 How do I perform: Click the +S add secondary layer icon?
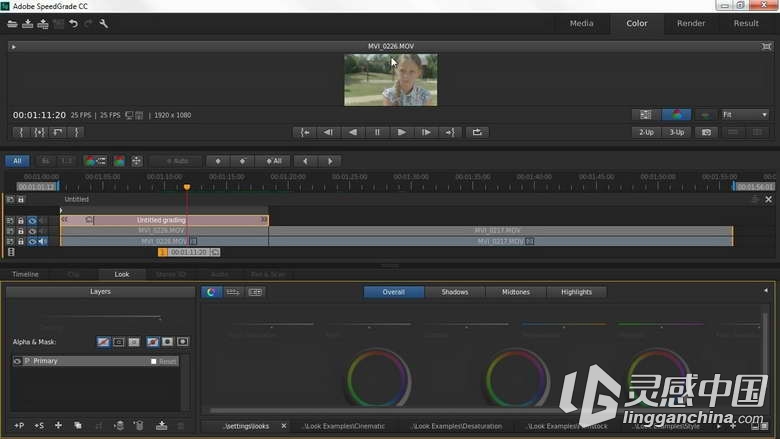pos(39,426)
